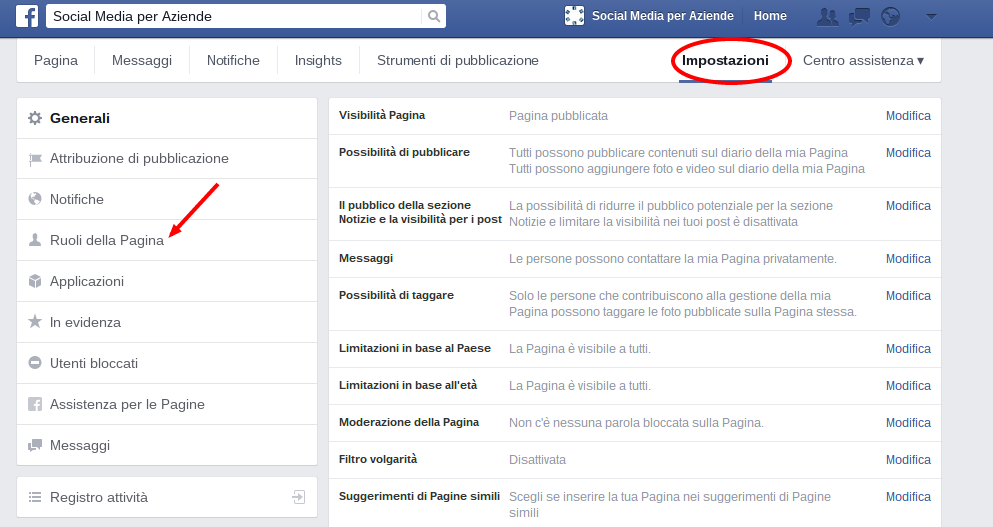This screenshot has width=993, height=527.
Task: Open the account dropdown arrow in top bar
Action: click(x=931, y=16)
